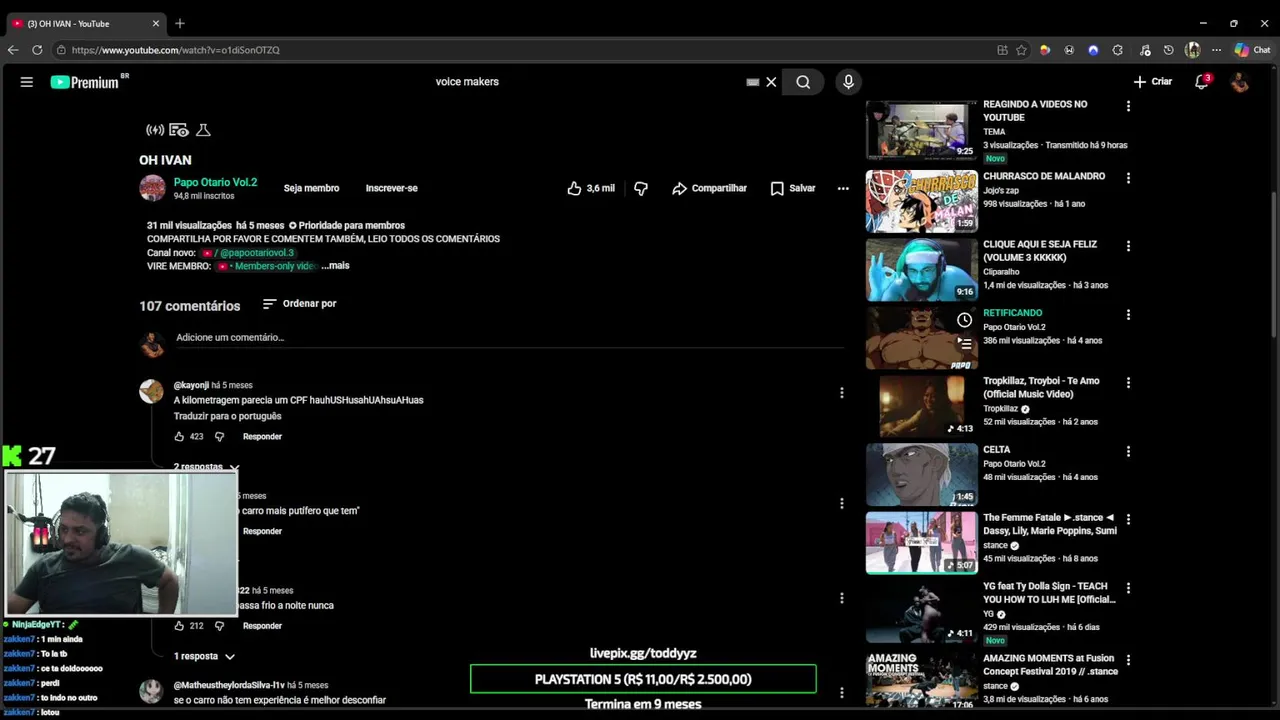Dislike the comment by @kayonji
1280x720 pixels.
click(220, 437)
